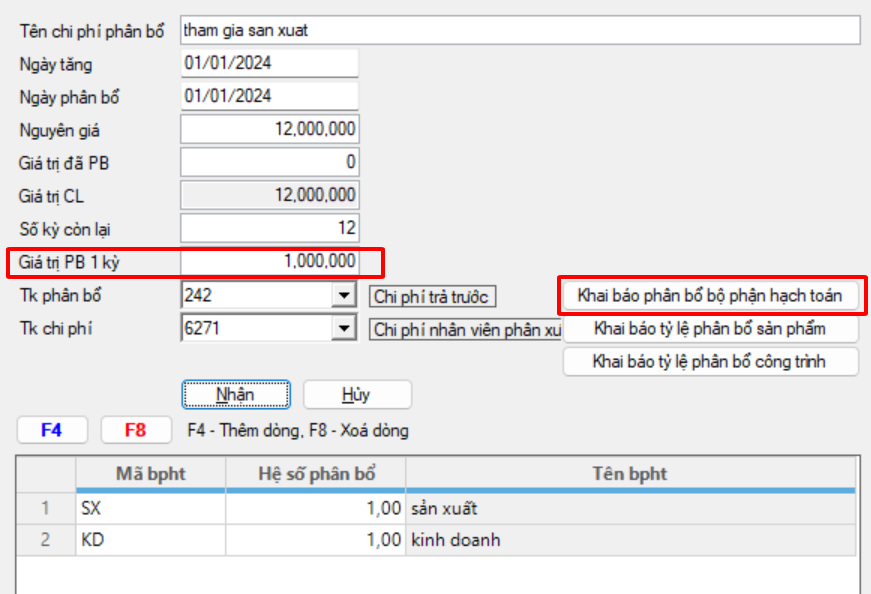This screenshot has height=594, width=871.
Task: Click the Giá trị đã PB field
Action: (268, 162)
